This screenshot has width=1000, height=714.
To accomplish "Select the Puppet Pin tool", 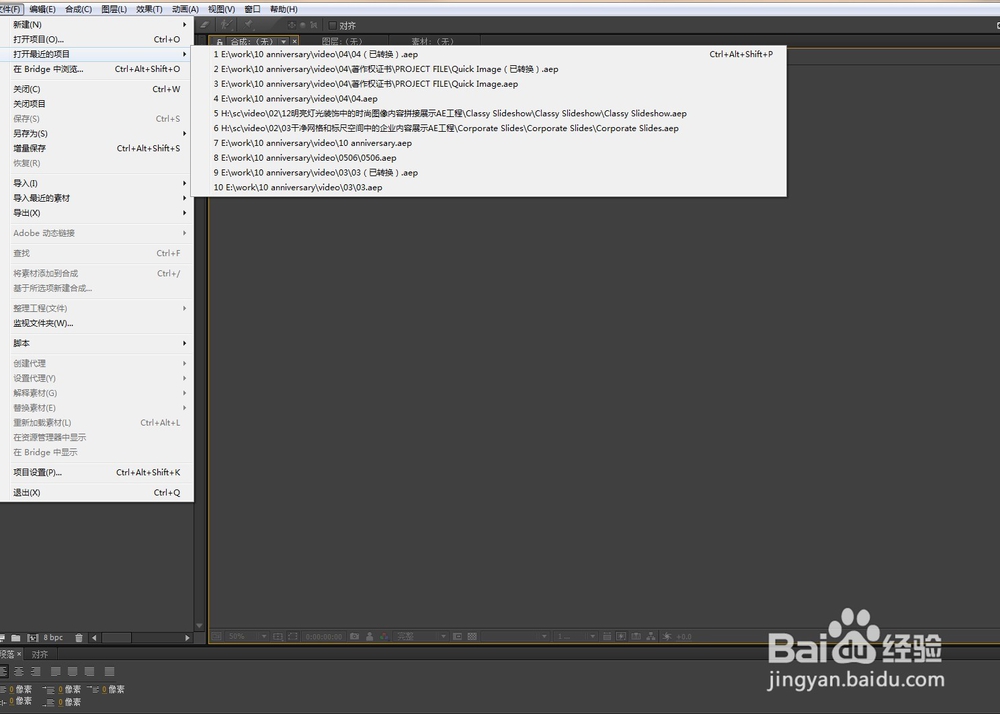I will [x=249, y=25].
